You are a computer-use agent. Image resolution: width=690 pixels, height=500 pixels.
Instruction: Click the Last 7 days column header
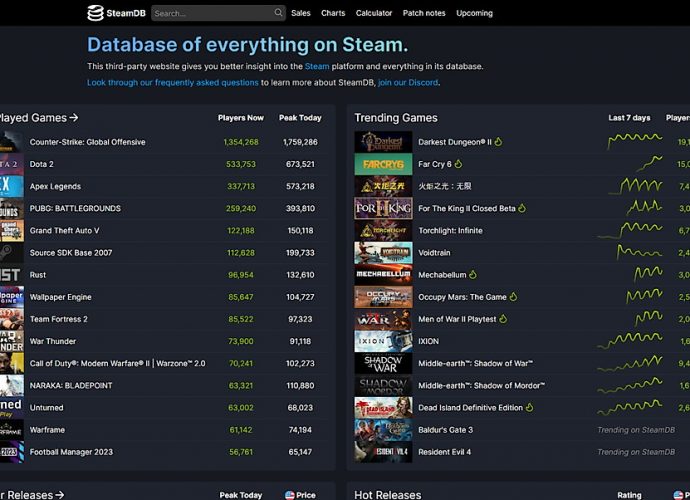click(x=629, y=118)
